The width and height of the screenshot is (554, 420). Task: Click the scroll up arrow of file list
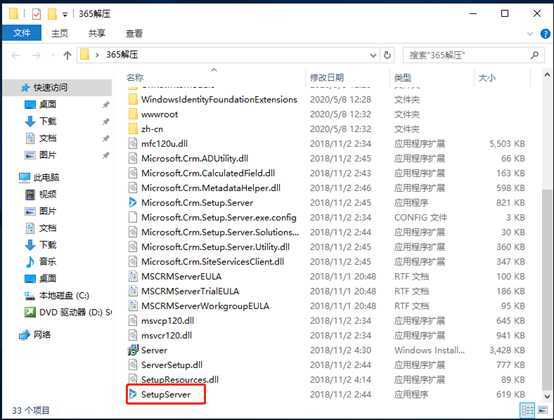(547, 75)
